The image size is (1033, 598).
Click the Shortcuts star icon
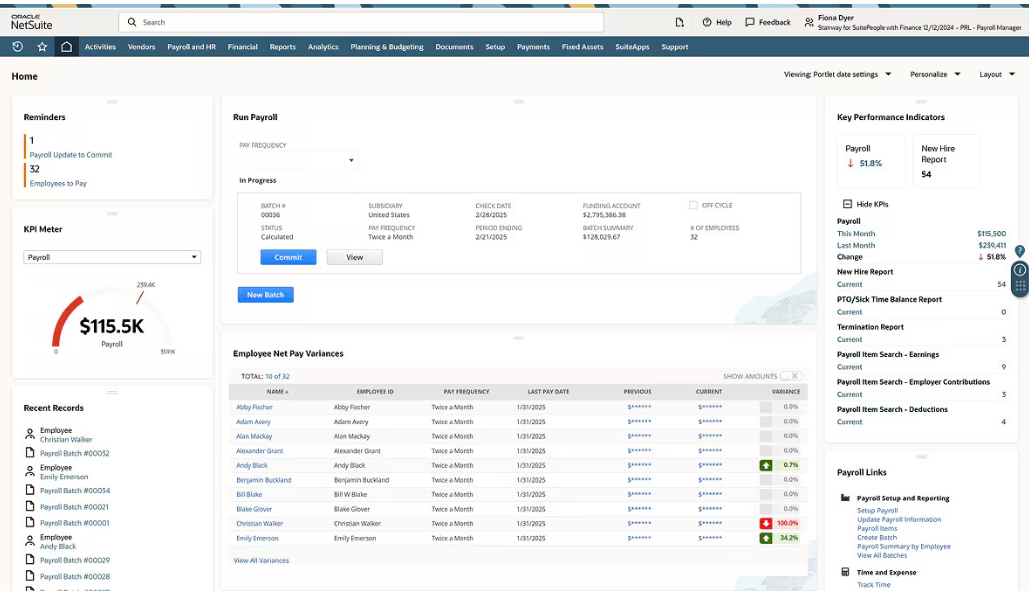(x=42, y=47)
